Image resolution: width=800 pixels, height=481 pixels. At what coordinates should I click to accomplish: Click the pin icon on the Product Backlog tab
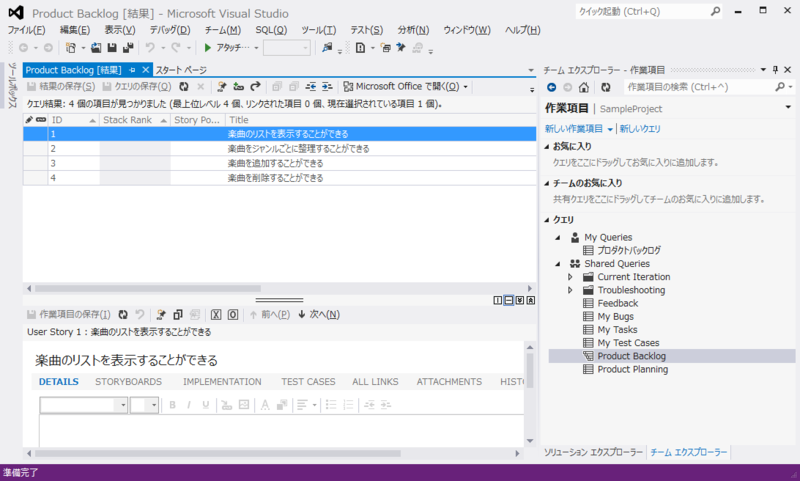(132, 70)
